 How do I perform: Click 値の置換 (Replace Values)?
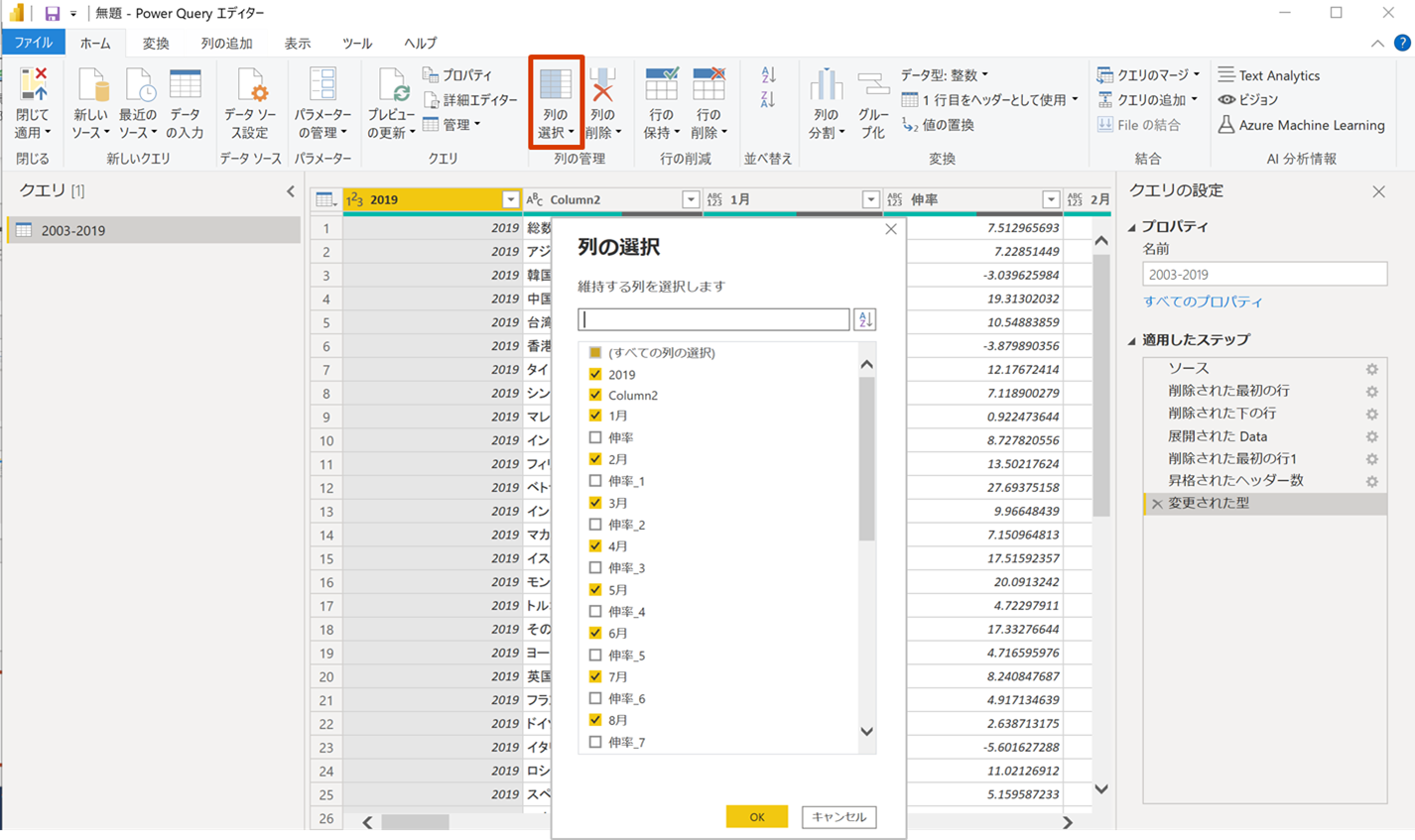[938, 125]
